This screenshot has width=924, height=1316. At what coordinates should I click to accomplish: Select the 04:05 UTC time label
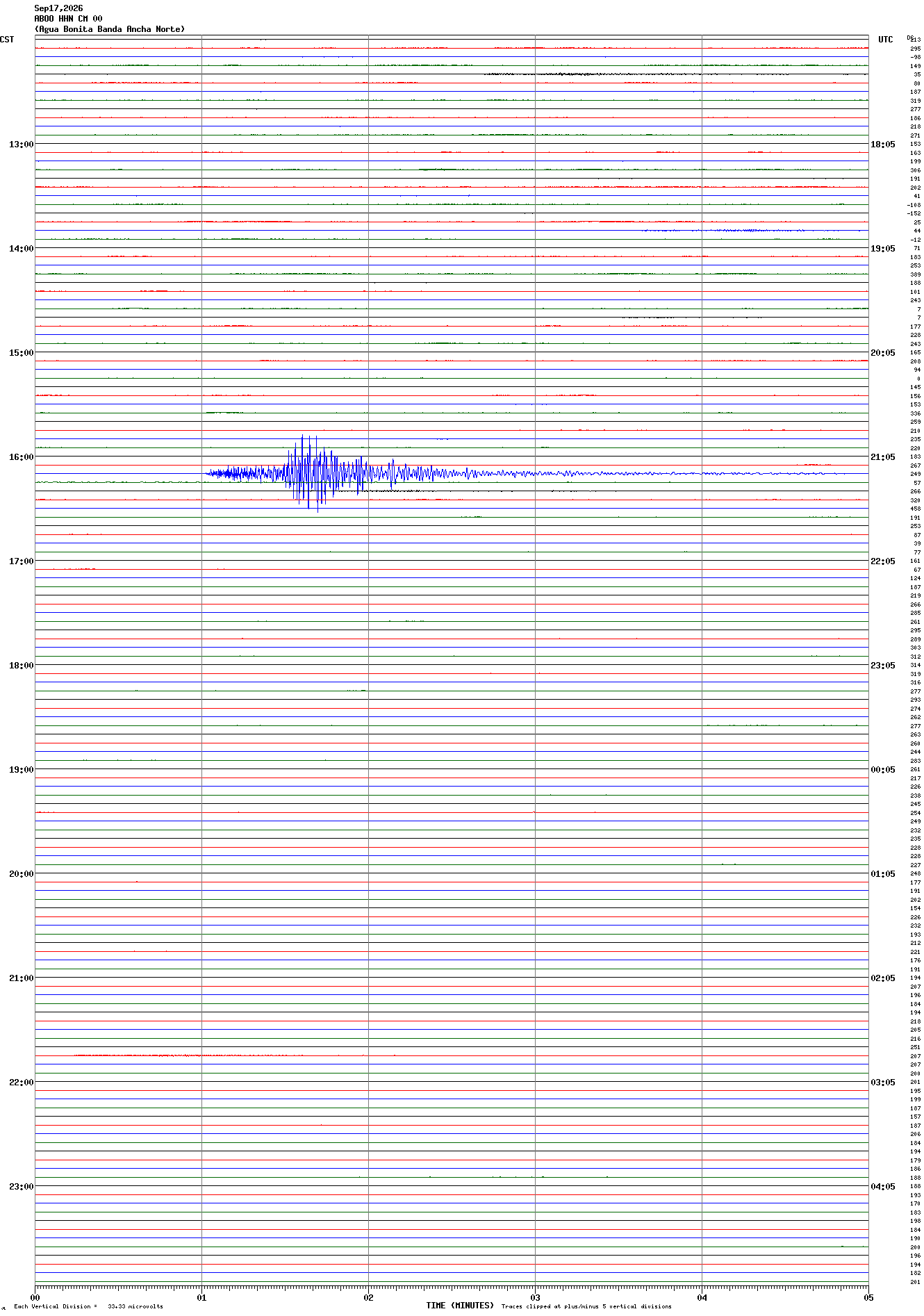click(883, 1187)
